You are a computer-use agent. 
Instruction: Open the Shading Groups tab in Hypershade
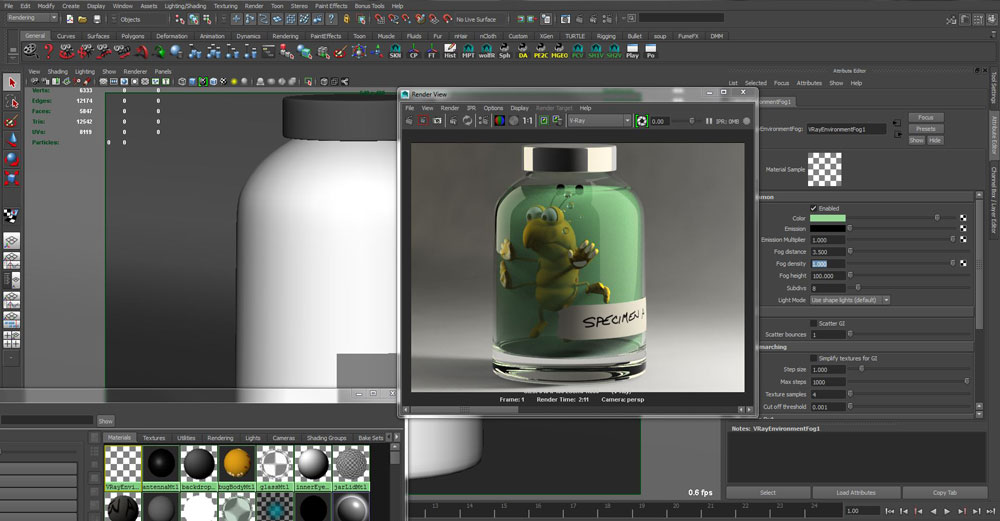coord(327,438)
